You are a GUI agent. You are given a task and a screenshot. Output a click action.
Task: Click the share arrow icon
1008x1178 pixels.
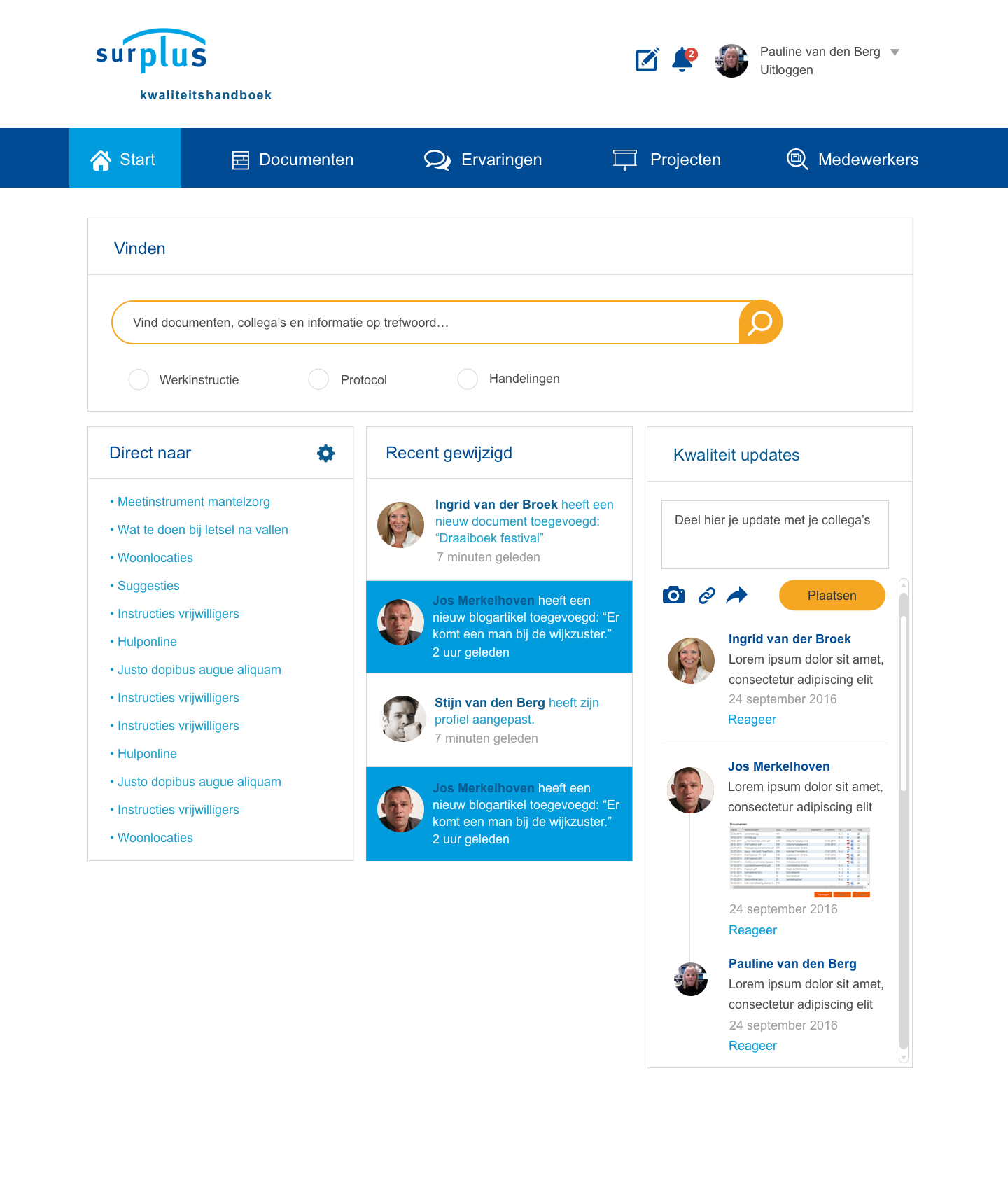(x=737, y=596)
